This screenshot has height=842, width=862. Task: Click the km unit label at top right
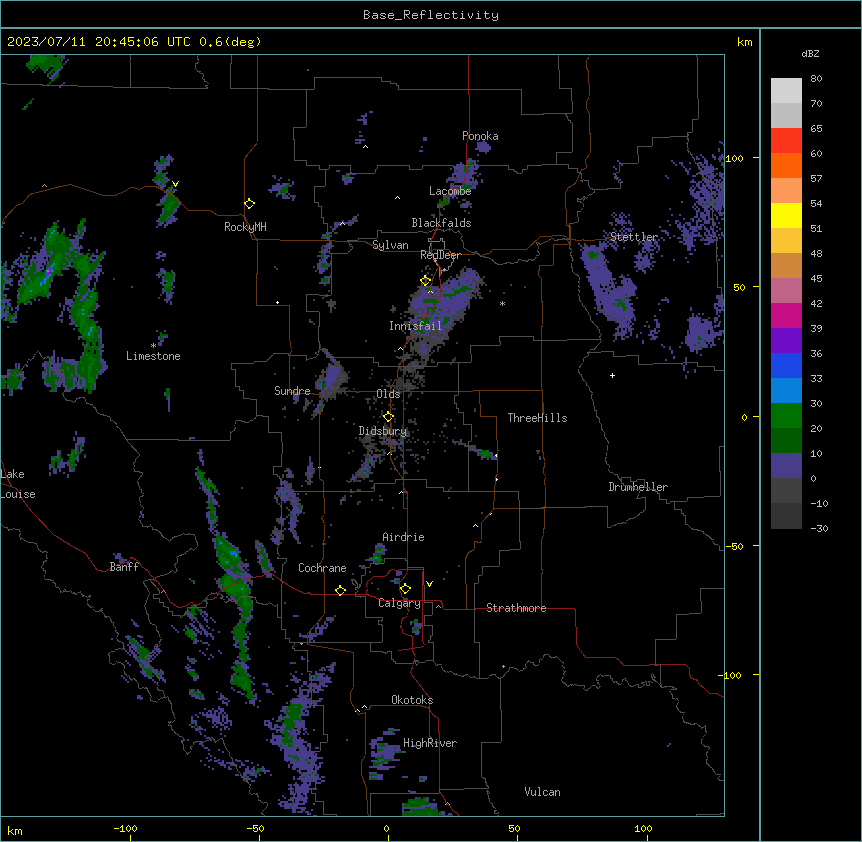(745, 42)
